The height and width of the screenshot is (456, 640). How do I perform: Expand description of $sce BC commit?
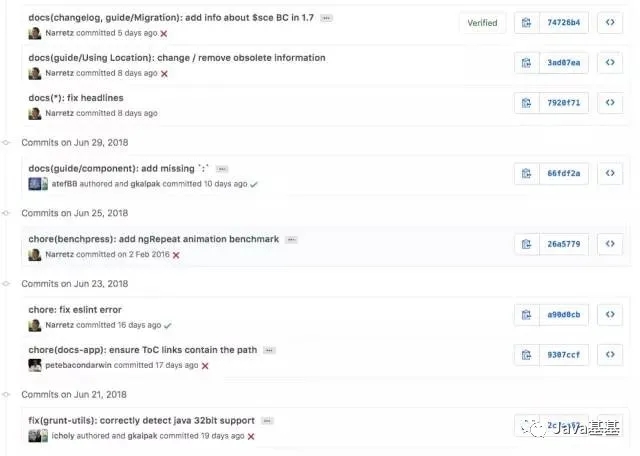pyautogui.click(x=327, y=18)
